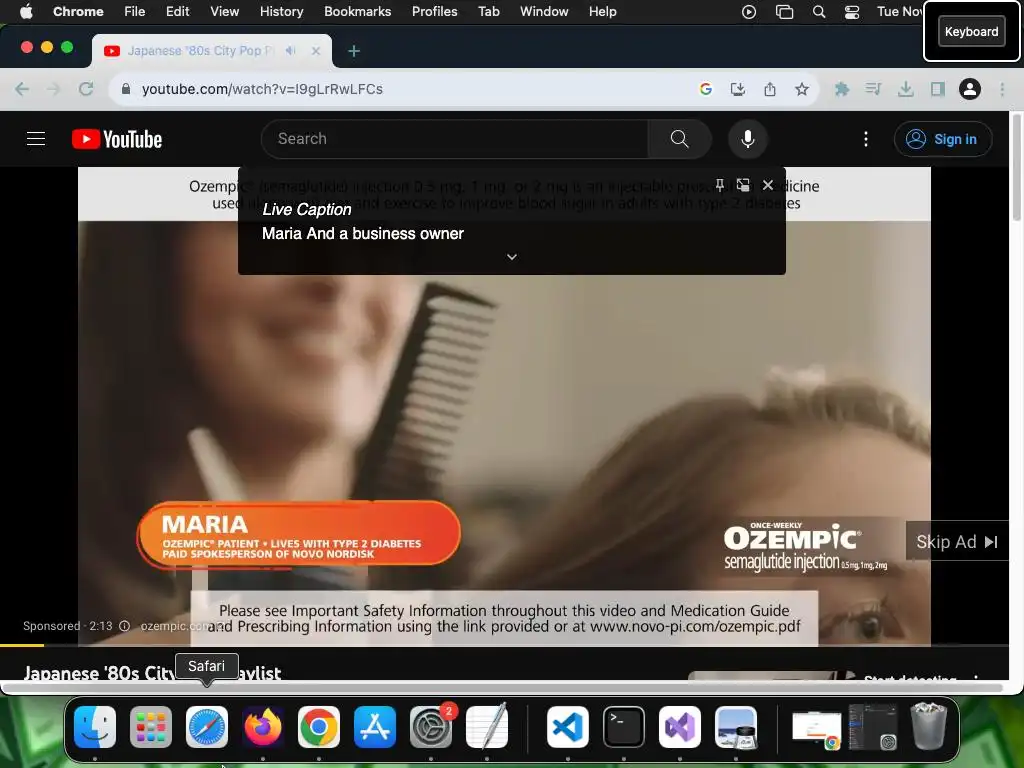The height and width of the screenshot is (768, 1024).
Task: Open Visual Studio Code from Dock
Action: [568, 727]
